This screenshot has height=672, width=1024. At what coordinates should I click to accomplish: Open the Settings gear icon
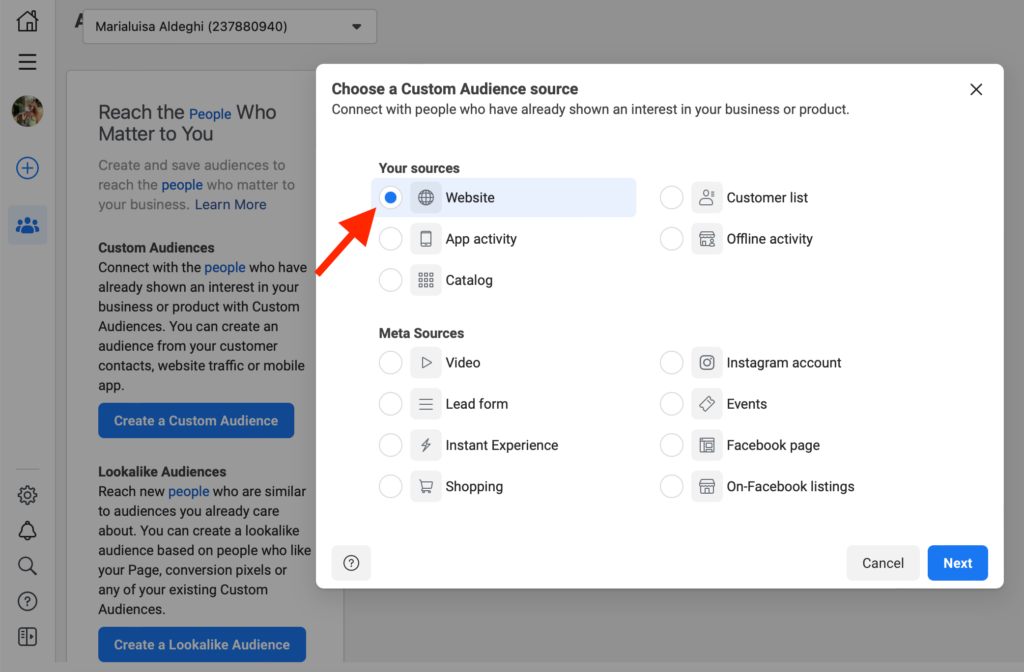[x=27, y=495]
